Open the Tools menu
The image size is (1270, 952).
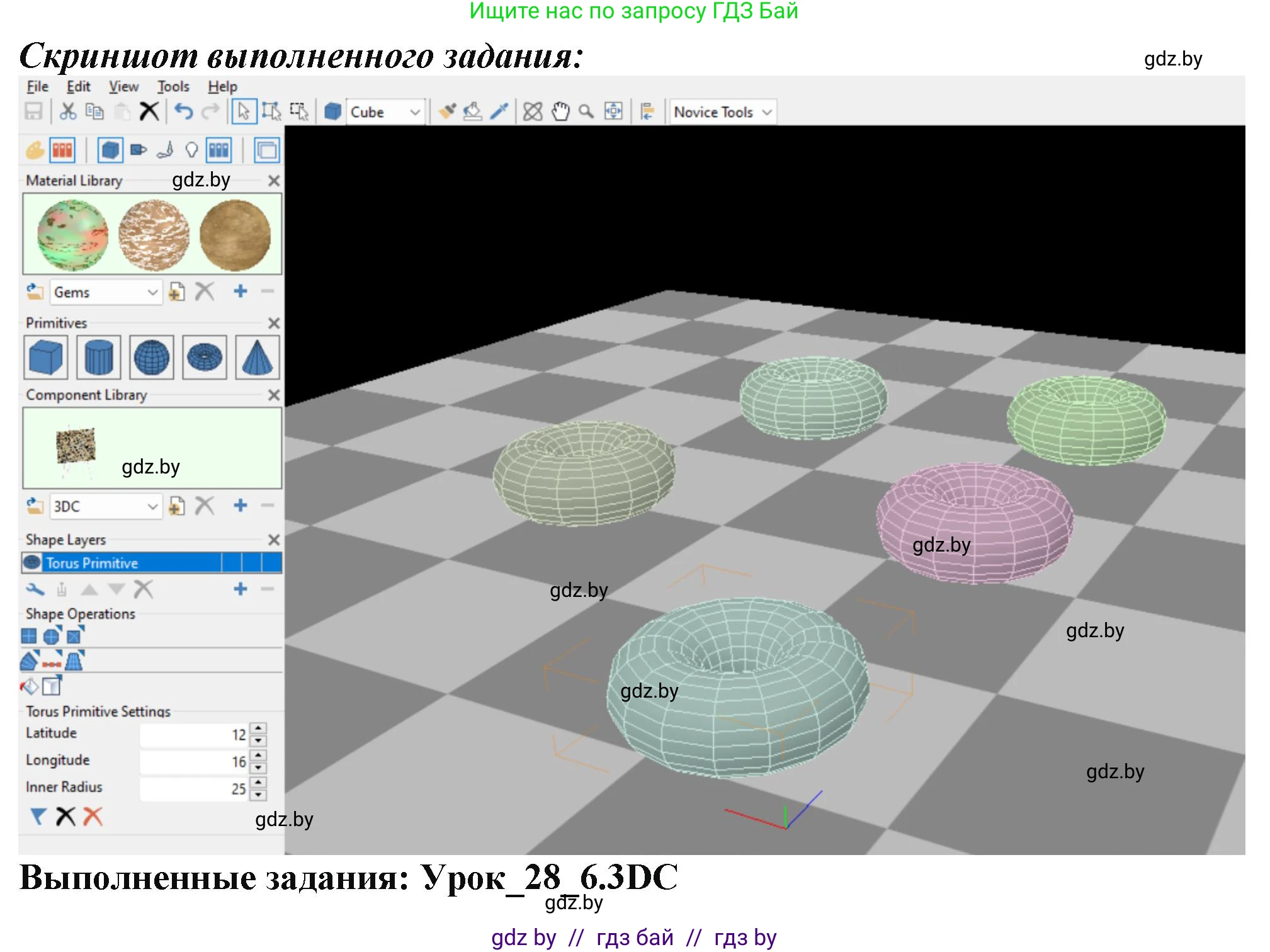pos(173,87)
